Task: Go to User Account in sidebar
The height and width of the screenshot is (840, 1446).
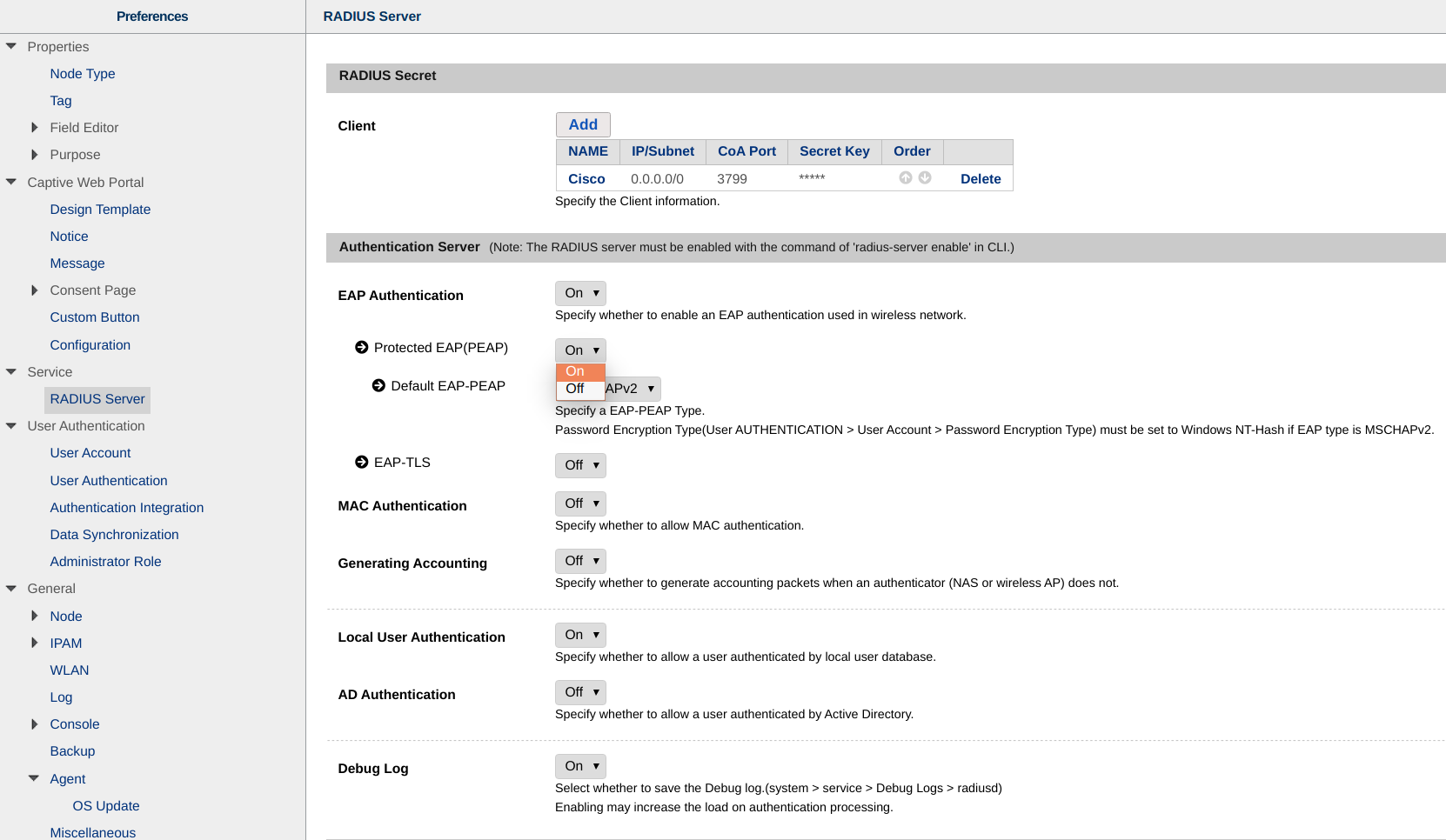Action: coord(90,453)
